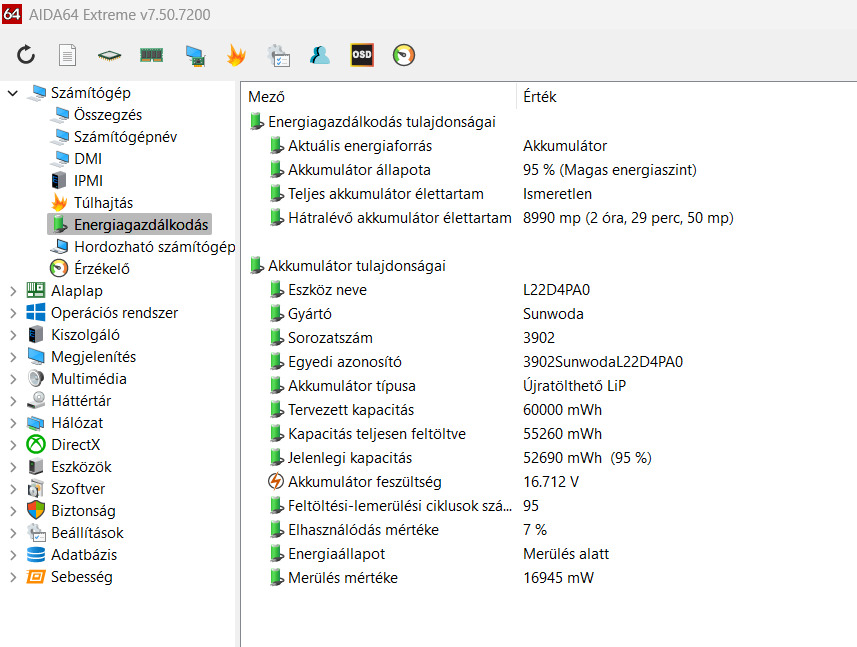857x647 pixels.
Task: Expand the Háttértár tree node
Action: [13, 401]
